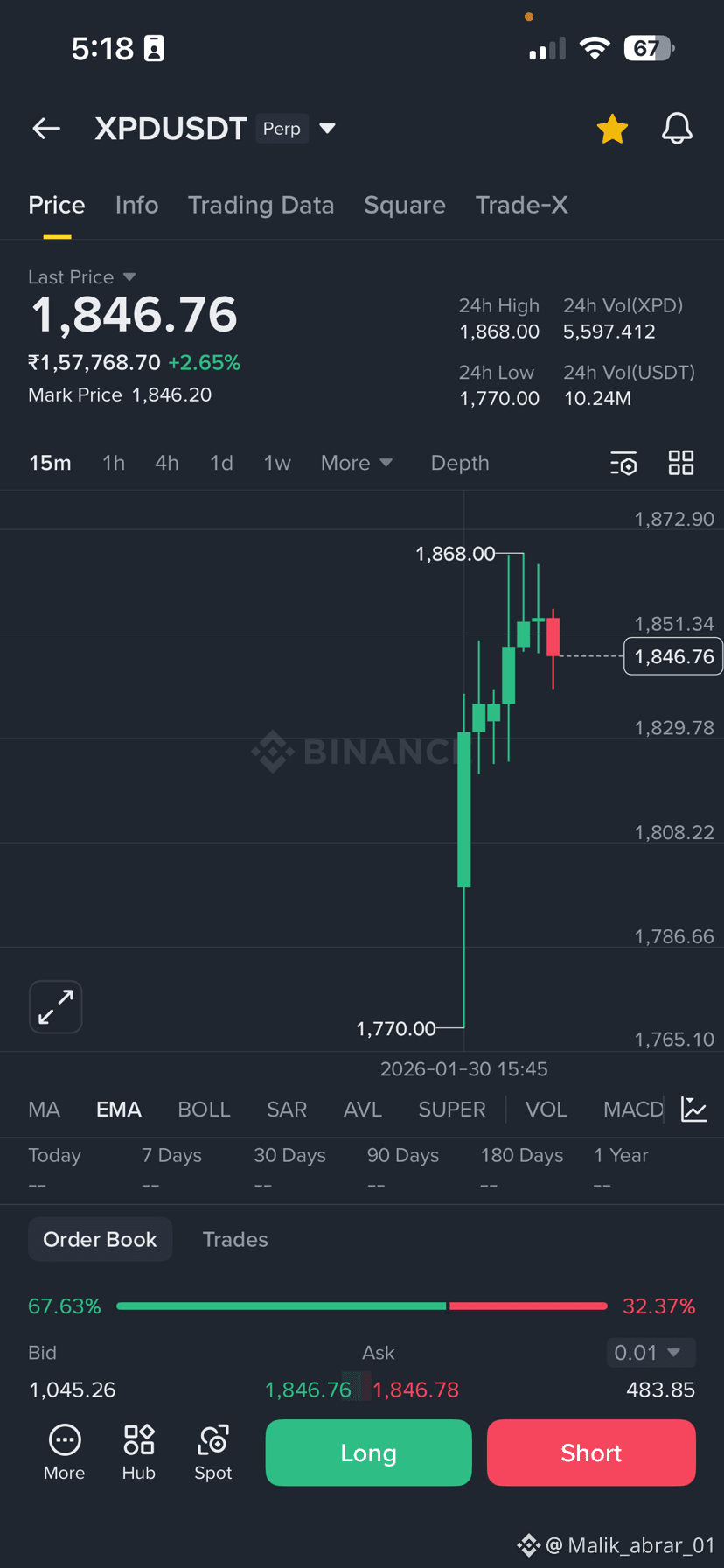Toggle the yellow favorite star
Image resolution: width=724 pixels, height=1568 pixels.
tap(612, 129)
